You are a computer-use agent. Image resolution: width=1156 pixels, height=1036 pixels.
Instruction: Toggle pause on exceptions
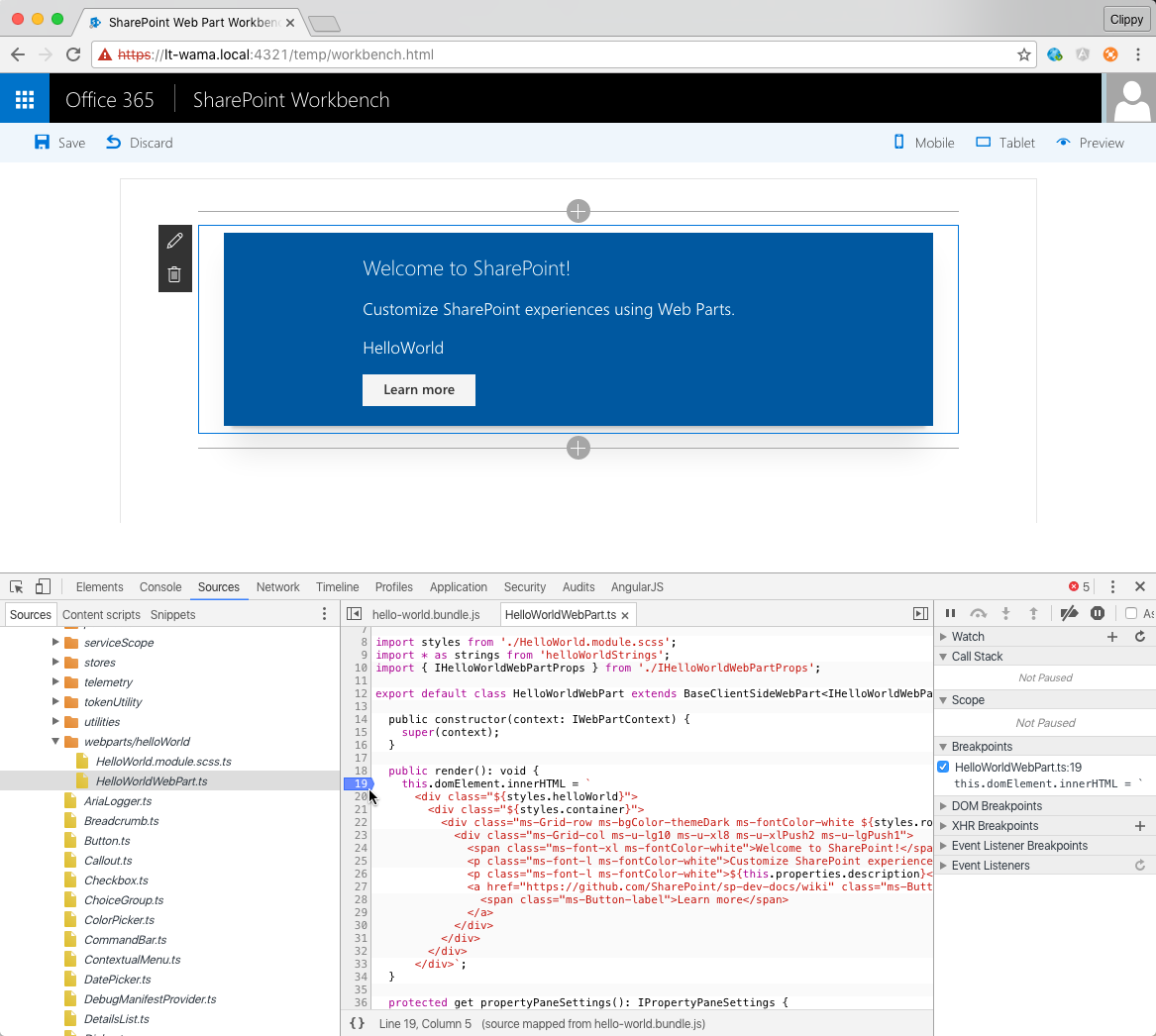[x=1097, y=613]
